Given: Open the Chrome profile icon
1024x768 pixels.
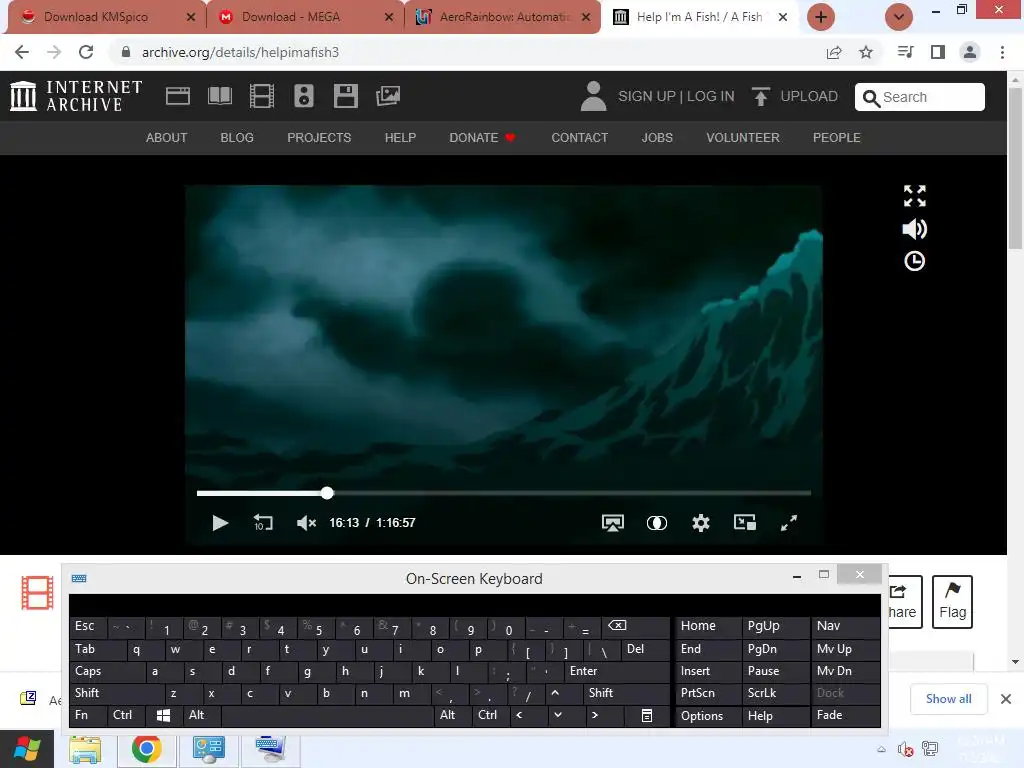Looking at the screenshot, I should [970, 52].
